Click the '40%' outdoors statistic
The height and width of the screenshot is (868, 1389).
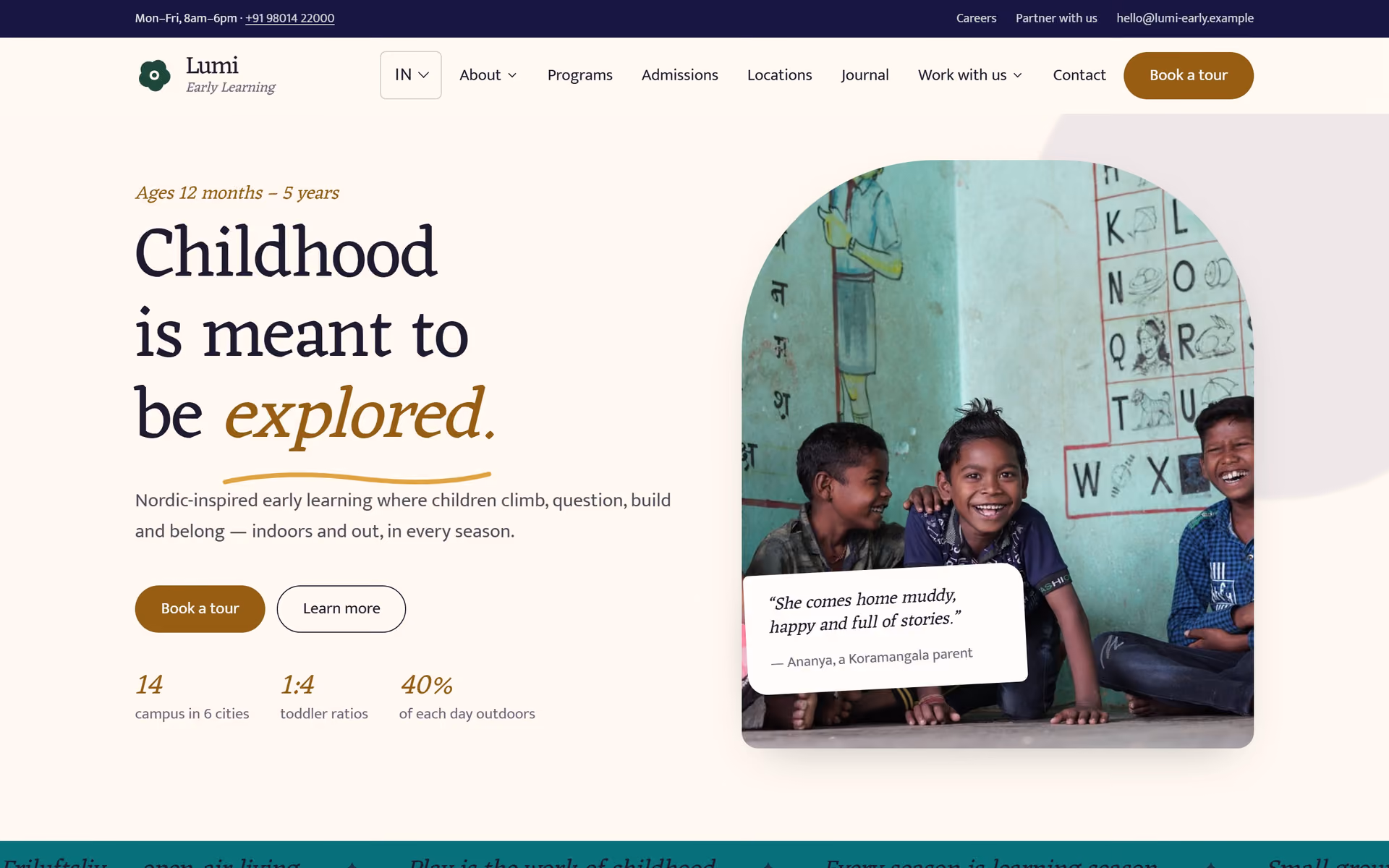coord(467,697)
